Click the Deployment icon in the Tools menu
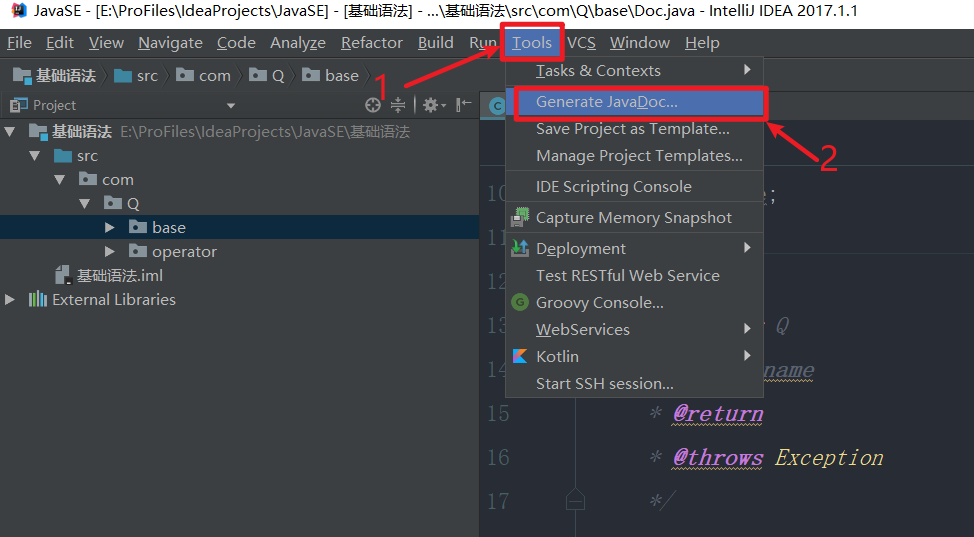The width and height of the screenshot is (974, 537). click(x=520, y=248)
